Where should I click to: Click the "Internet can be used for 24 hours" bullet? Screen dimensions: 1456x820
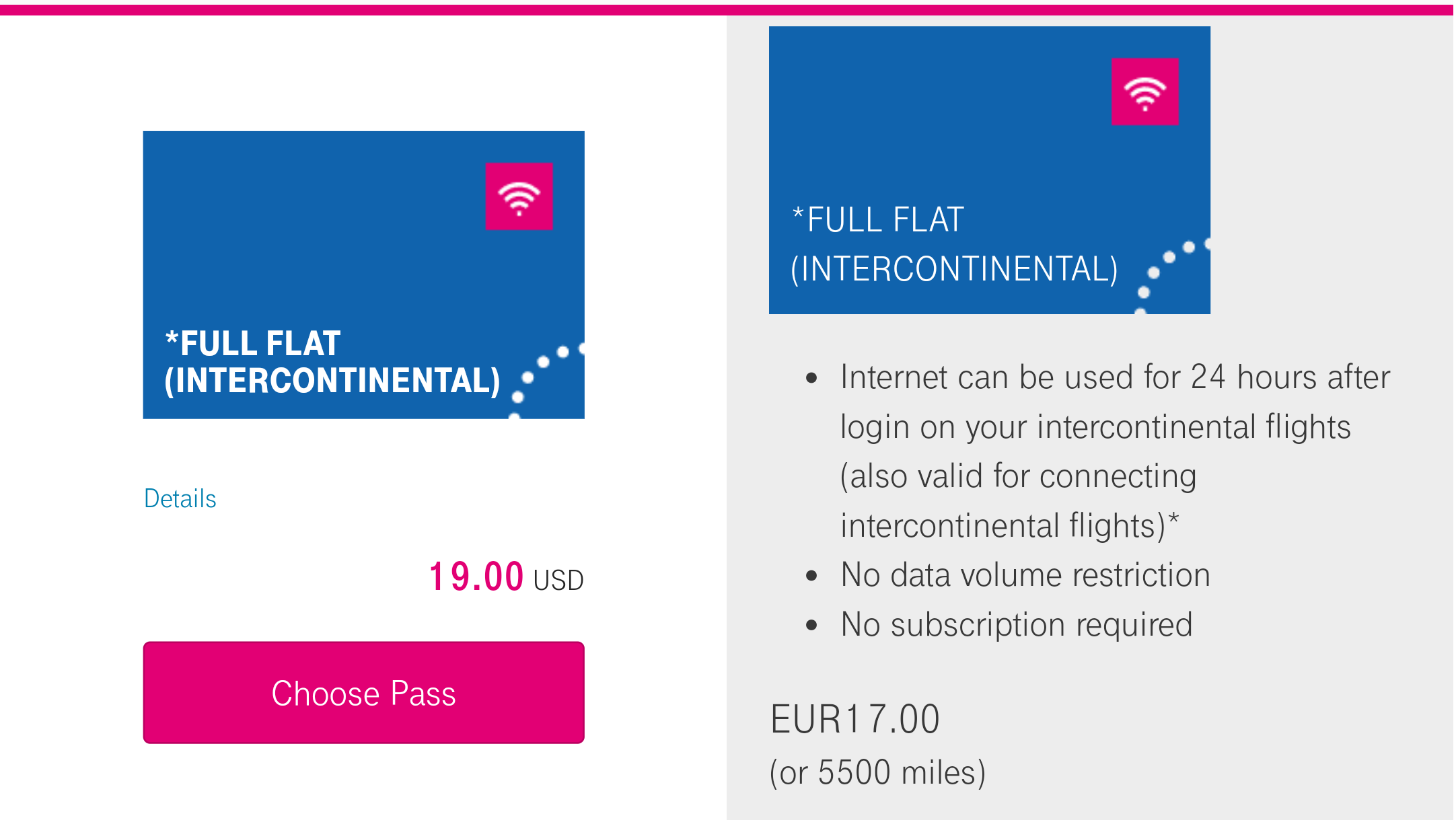(x=1114, y=377)
